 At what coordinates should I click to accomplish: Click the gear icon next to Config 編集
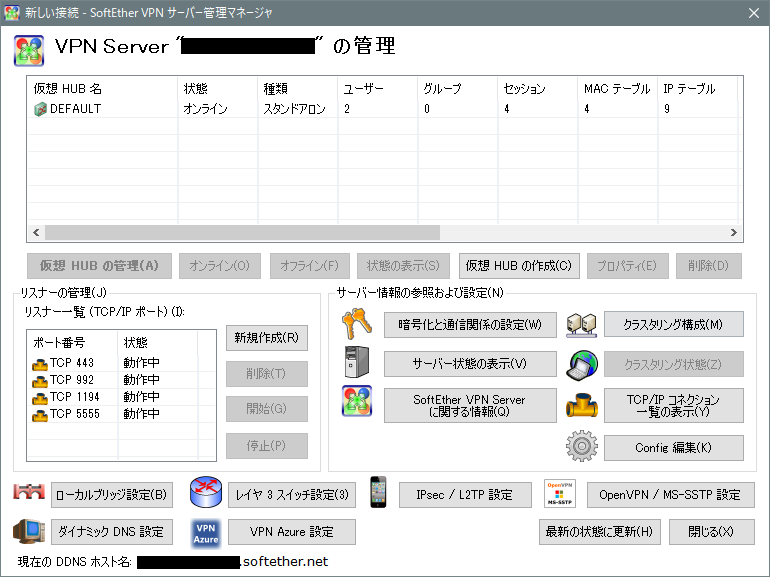click(582, 446)
